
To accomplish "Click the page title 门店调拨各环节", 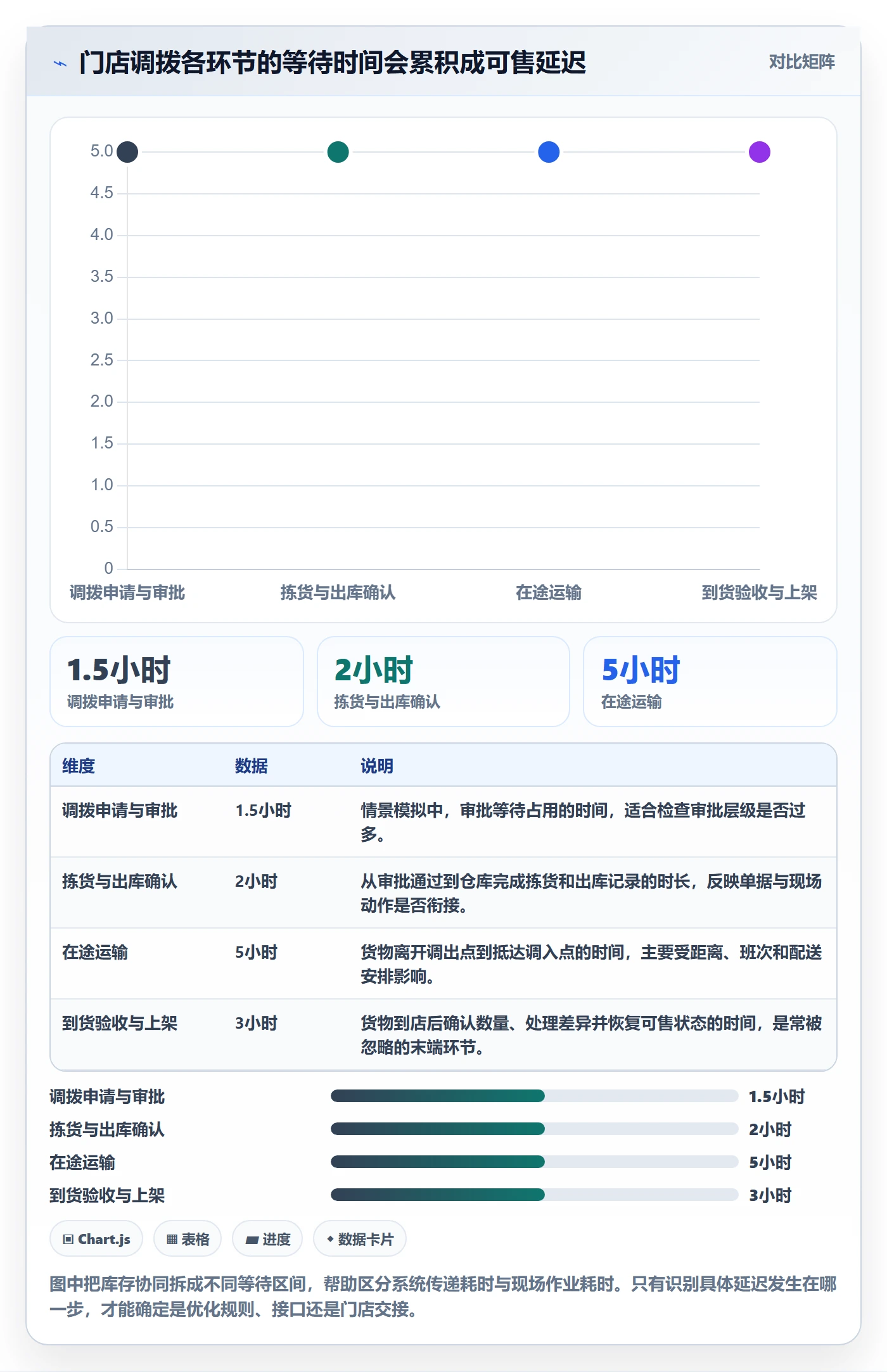I will [x=332, y=63].
